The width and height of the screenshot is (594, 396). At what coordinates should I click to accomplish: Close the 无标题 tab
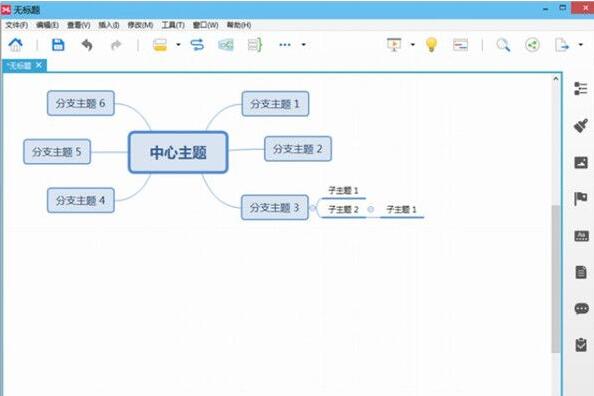[x=39, y=65]
